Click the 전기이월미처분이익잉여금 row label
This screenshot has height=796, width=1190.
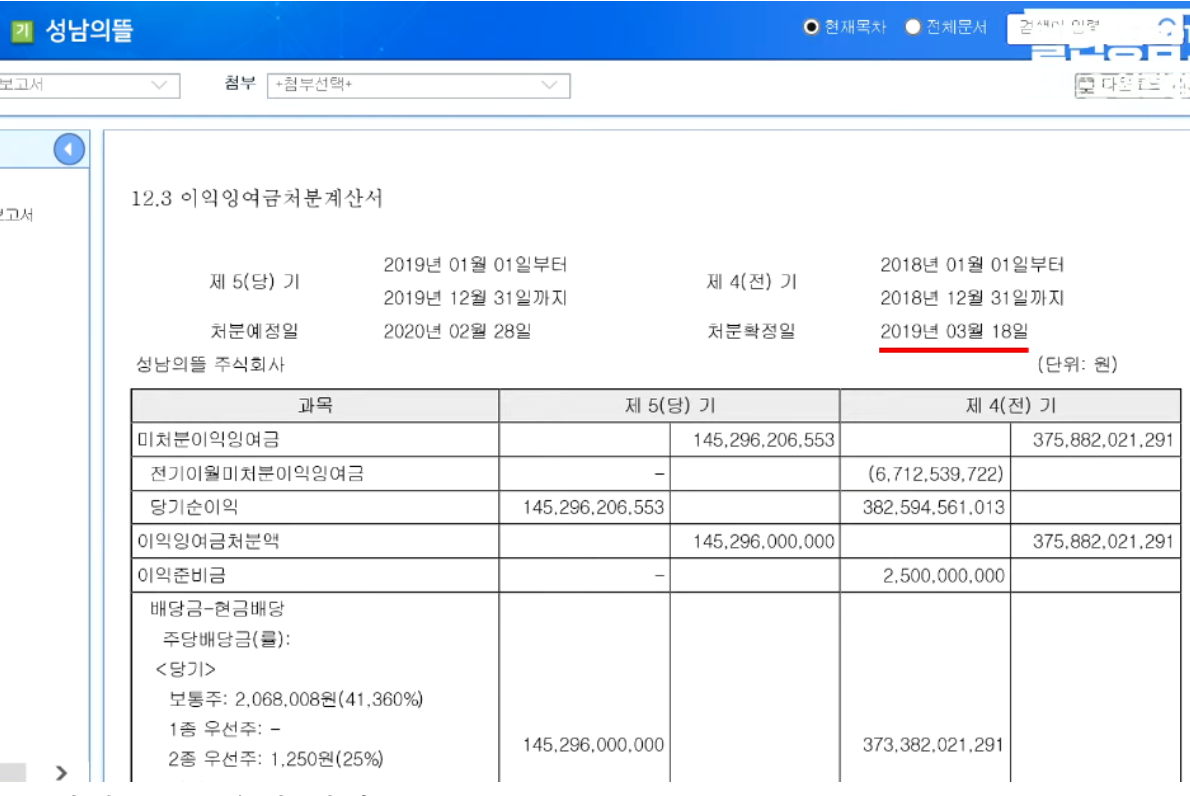[x=257, y=474]
